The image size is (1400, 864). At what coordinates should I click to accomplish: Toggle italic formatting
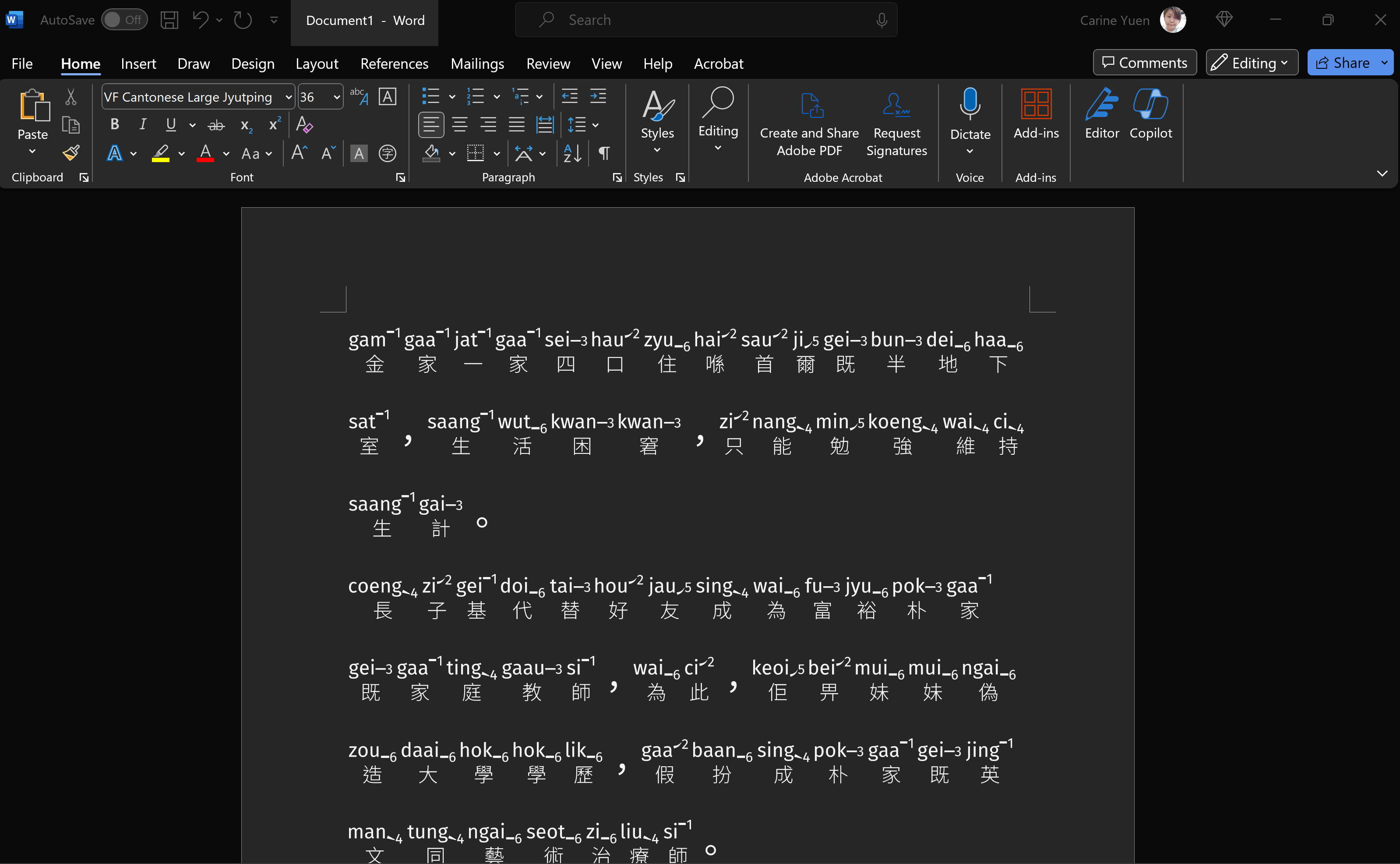click(143, 124)
